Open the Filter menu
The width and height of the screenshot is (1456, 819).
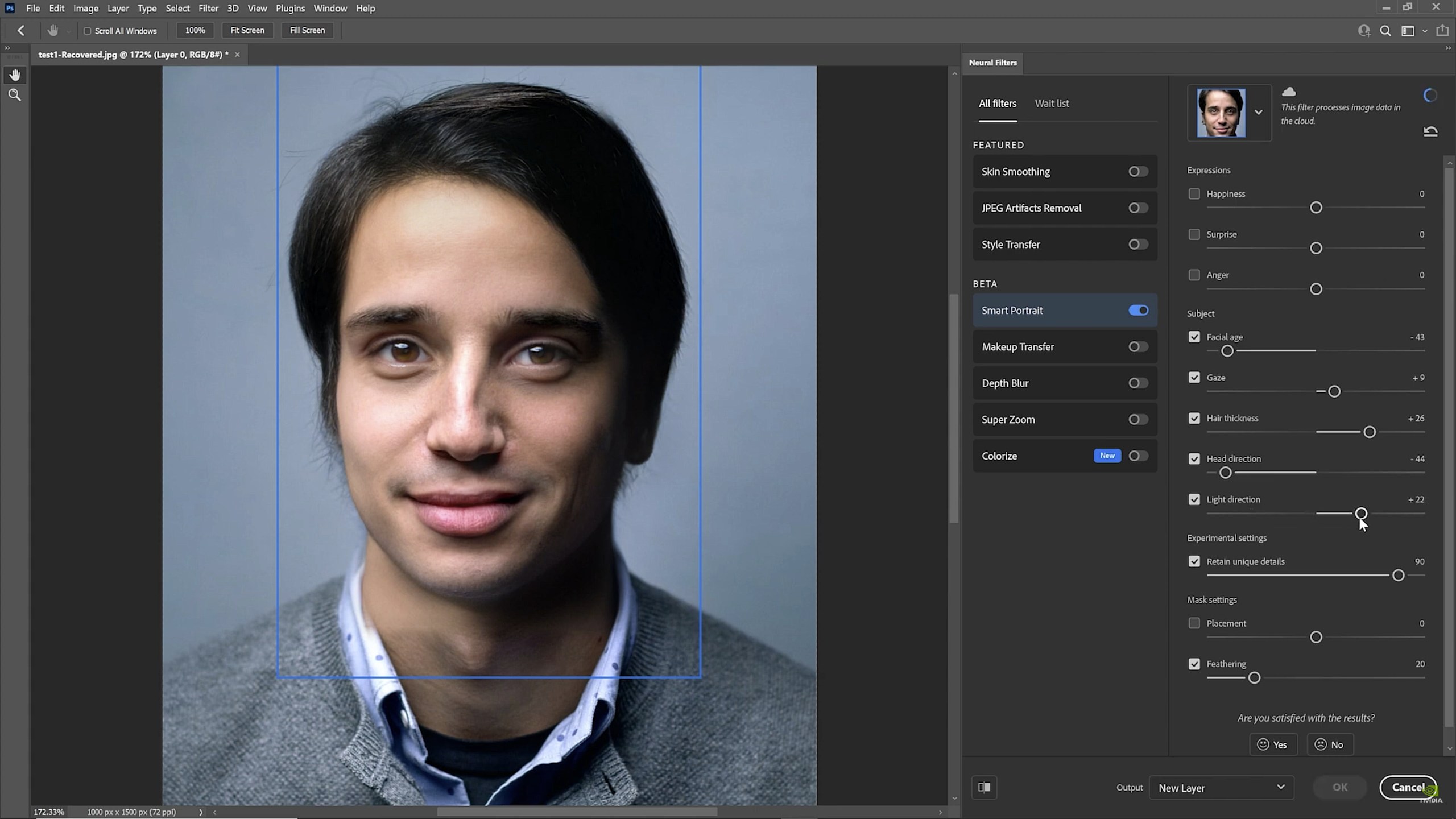coord(208,8)
